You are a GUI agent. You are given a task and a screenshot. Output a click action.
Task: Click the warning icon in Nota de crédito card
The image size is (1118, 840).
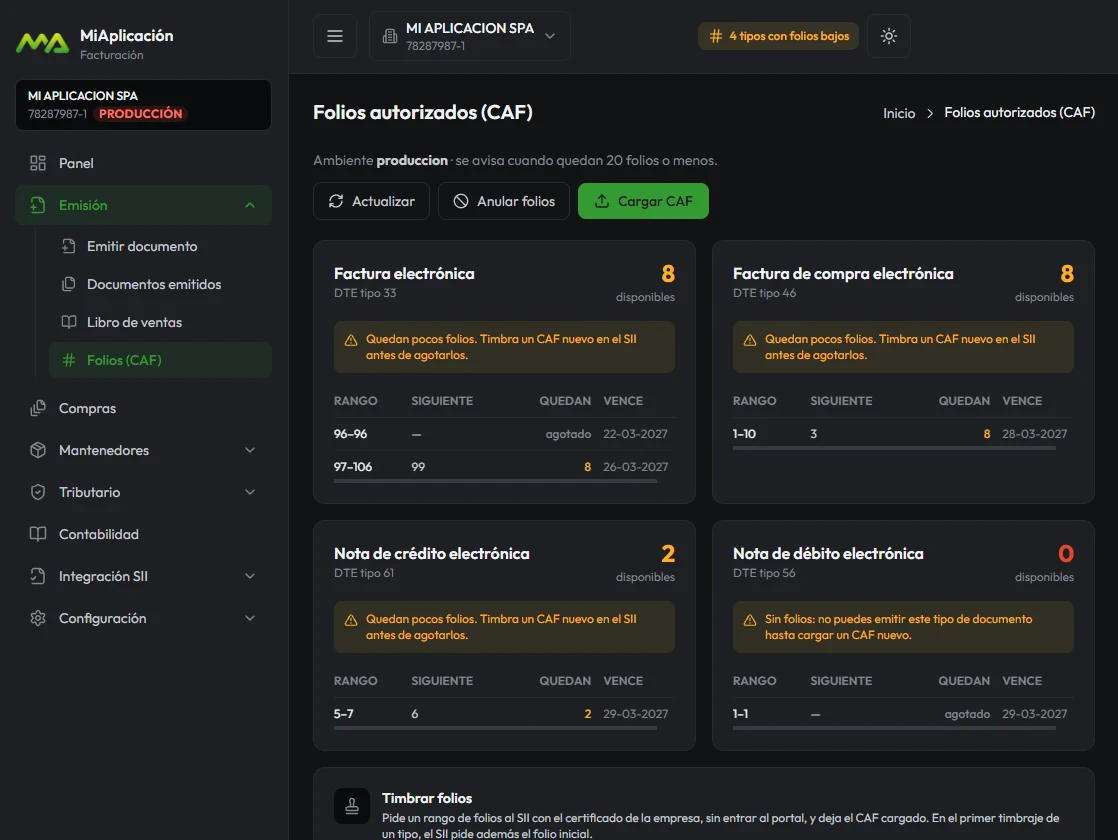click(351, 620)
